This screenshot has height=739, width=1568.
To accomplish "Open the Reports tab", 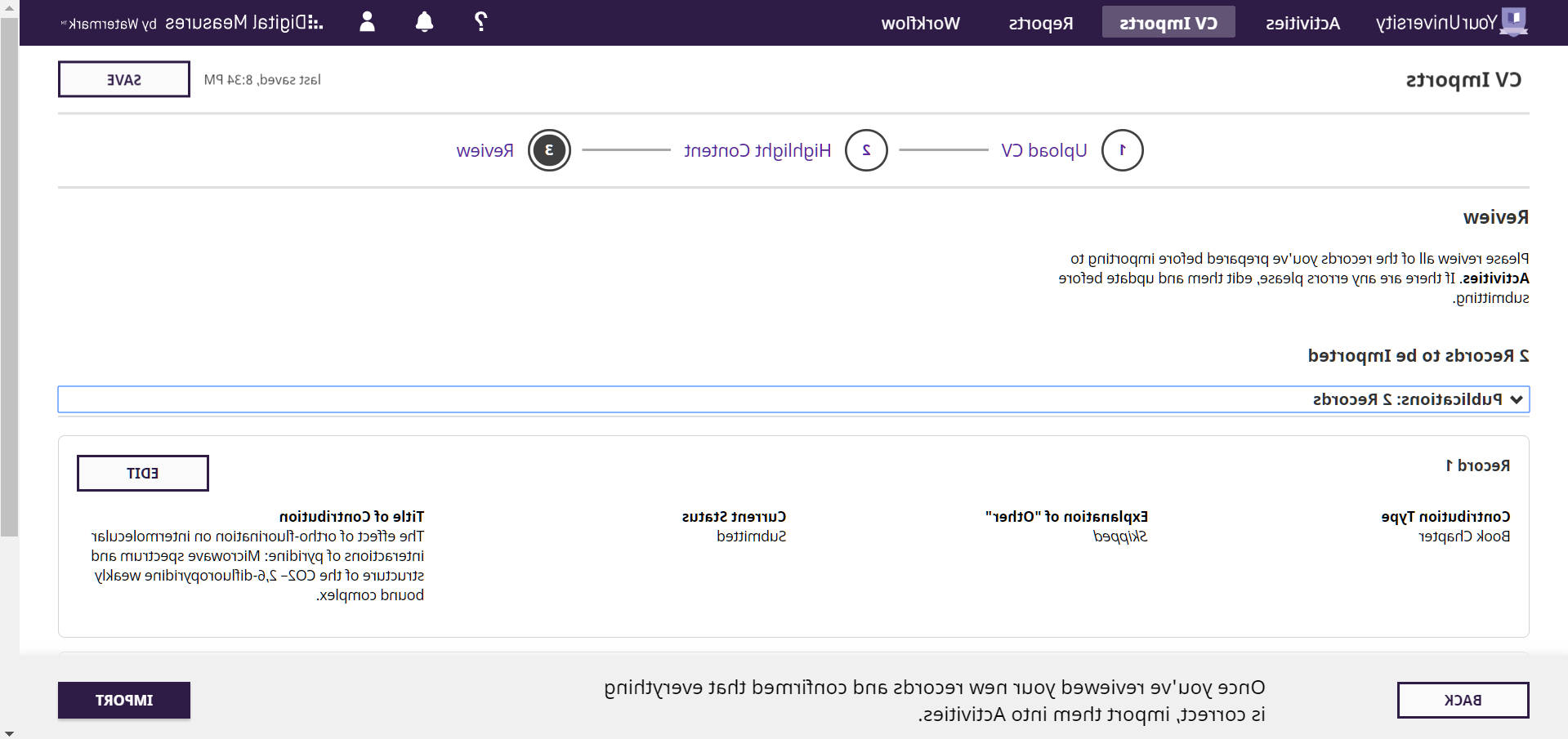I will pyautogui.click(x=1041, y=23).
